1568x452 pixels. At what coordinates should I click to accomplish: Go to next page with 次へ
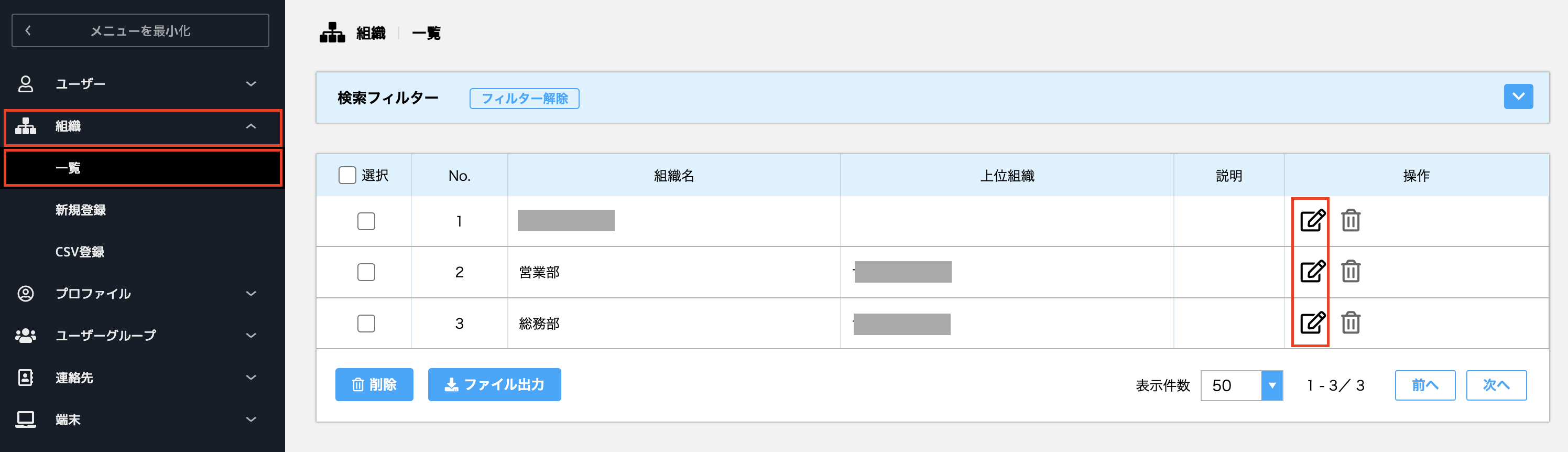pos(1496,385)
